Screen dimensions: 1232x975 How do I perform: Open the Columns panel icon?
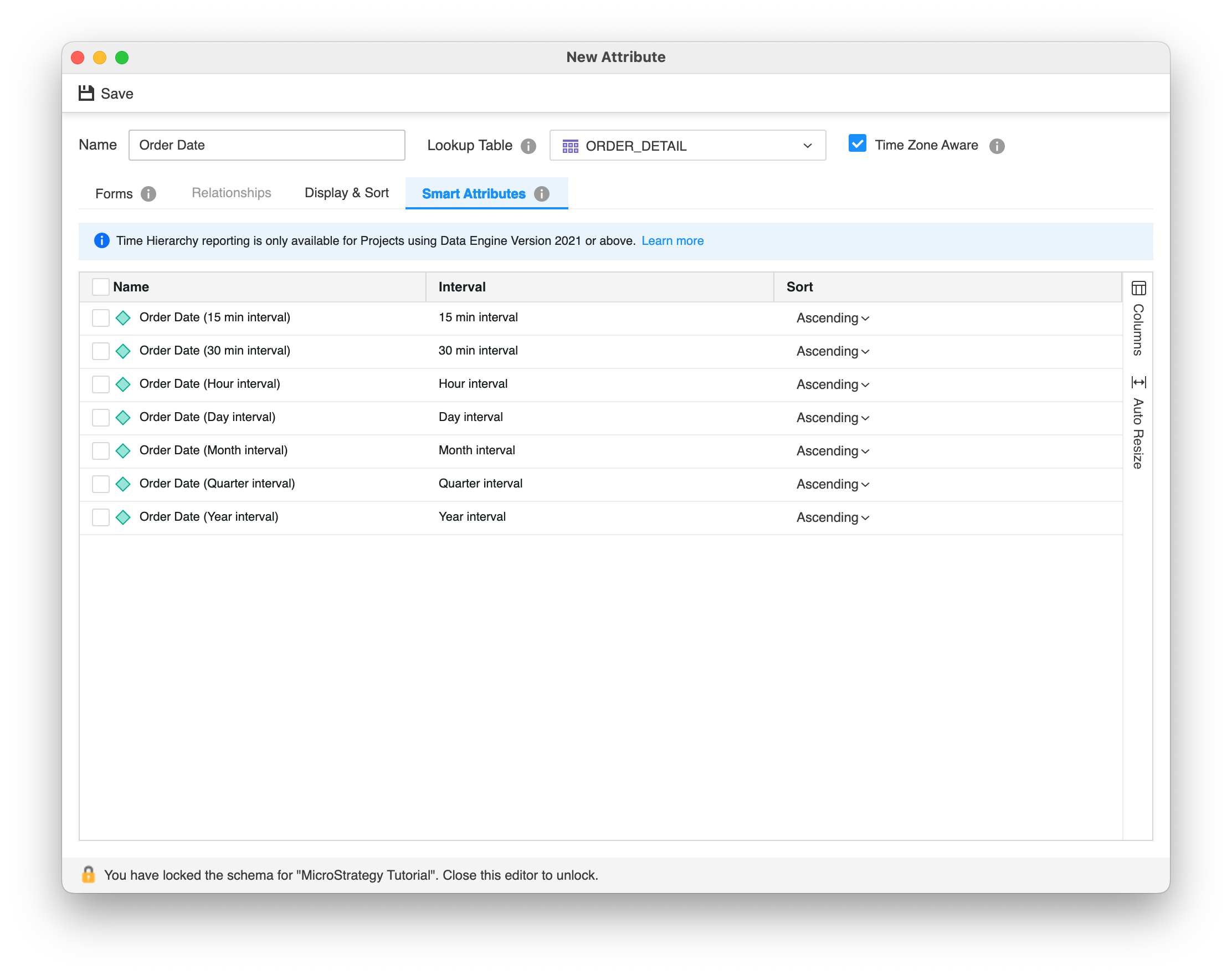point(1138,288)
